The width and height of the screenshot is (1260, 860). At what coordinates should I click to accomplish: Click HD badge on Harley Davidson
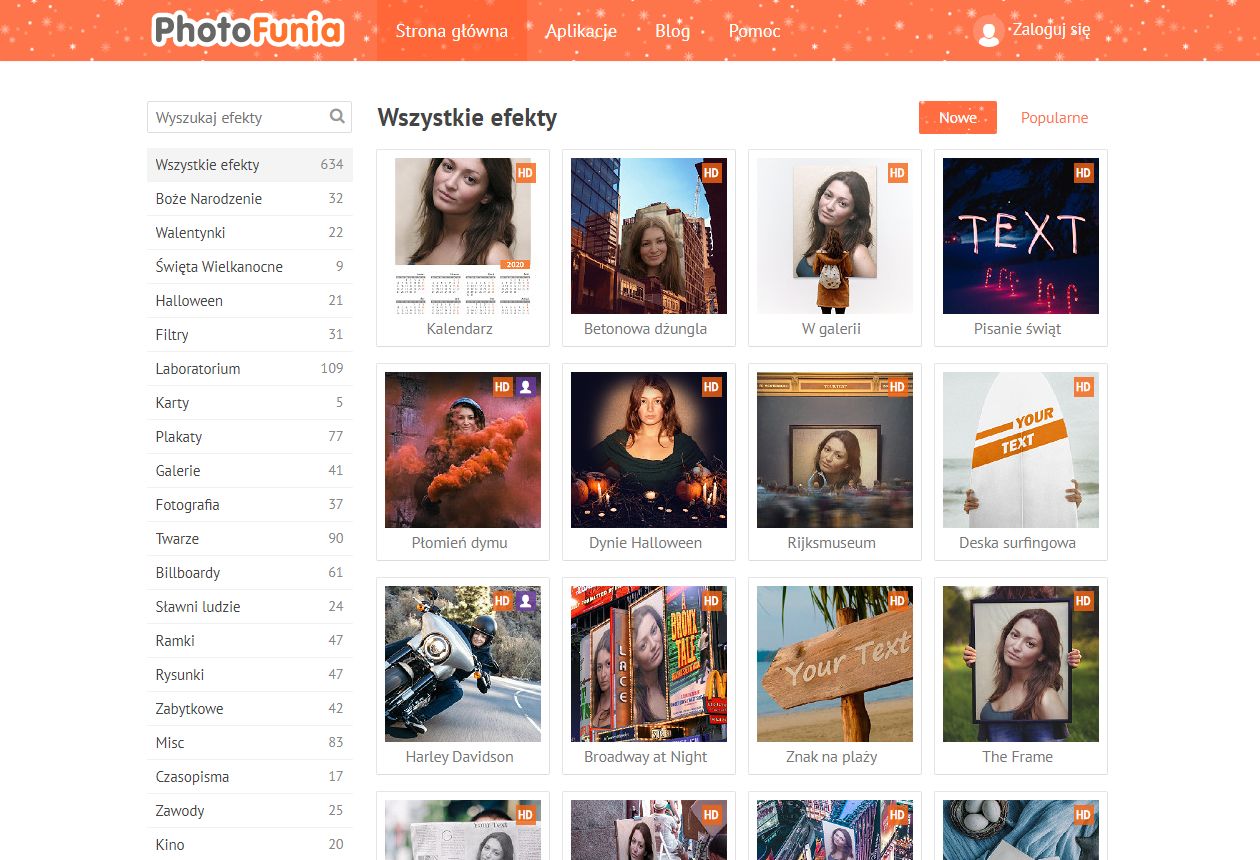click(x=503, y=601)
